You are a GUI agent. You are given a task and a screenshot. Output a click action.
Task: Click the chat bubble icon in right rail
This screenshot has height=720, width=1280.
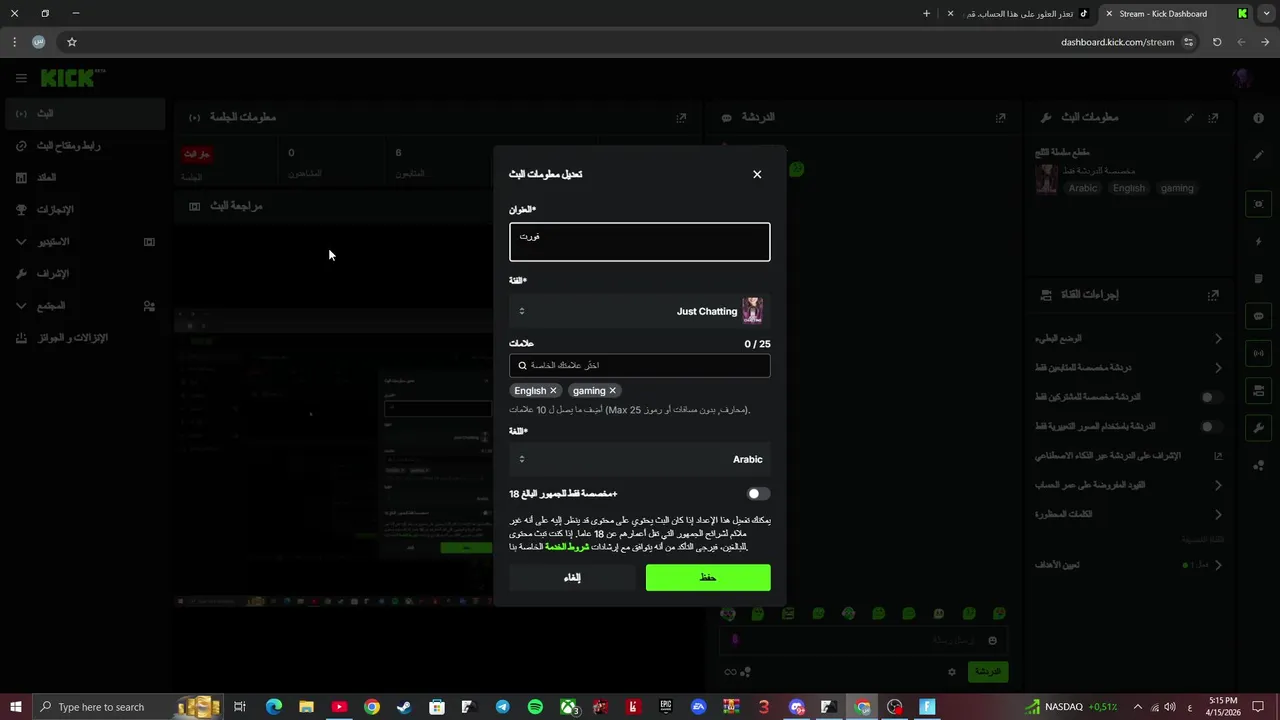pyautogui.click(x=1258, y=316)
